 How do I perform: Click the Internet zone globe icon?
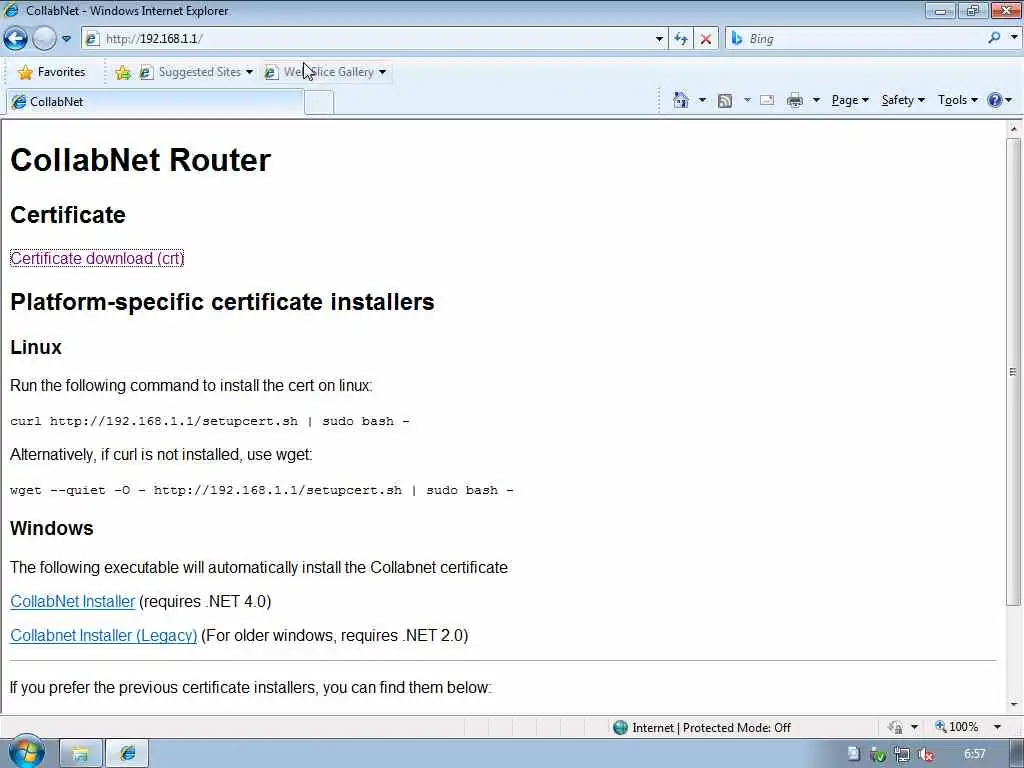[x=620, y=728]
